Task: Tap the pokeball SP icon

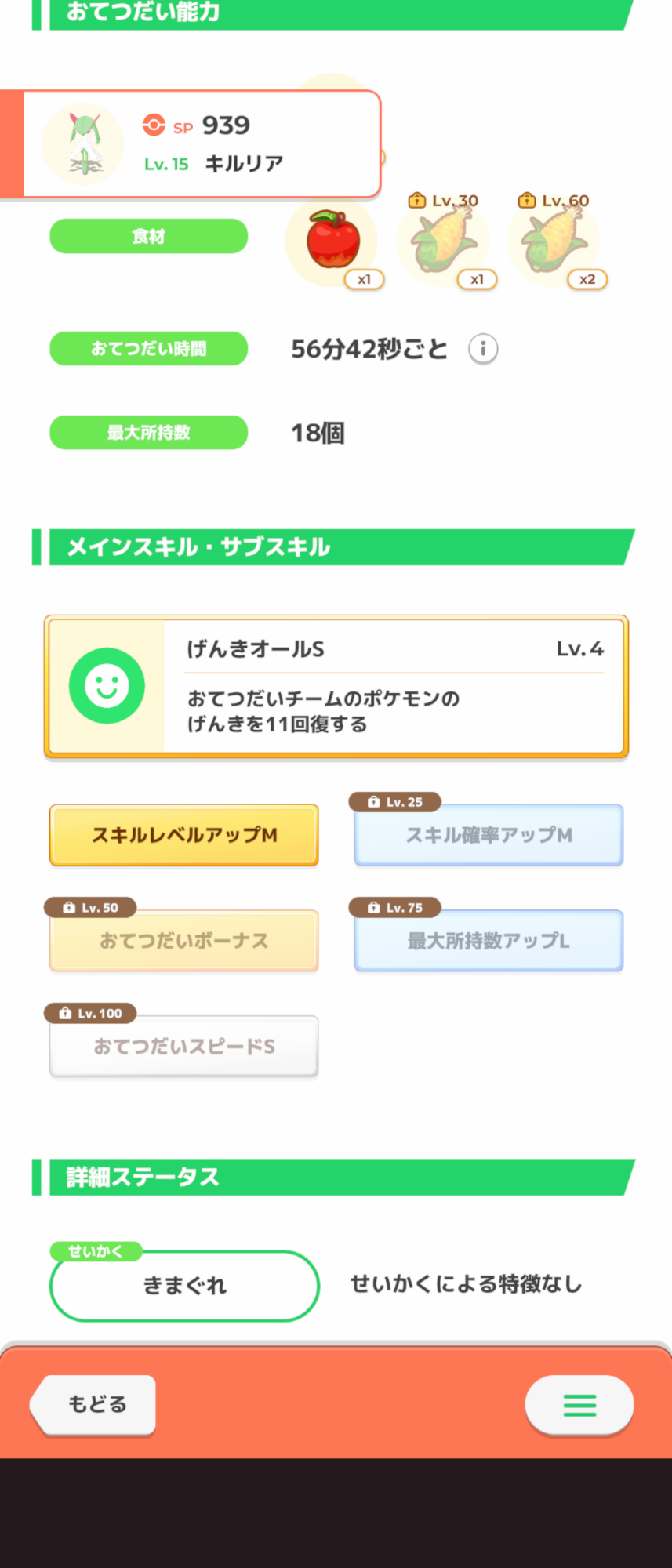Action: (154, 125)
